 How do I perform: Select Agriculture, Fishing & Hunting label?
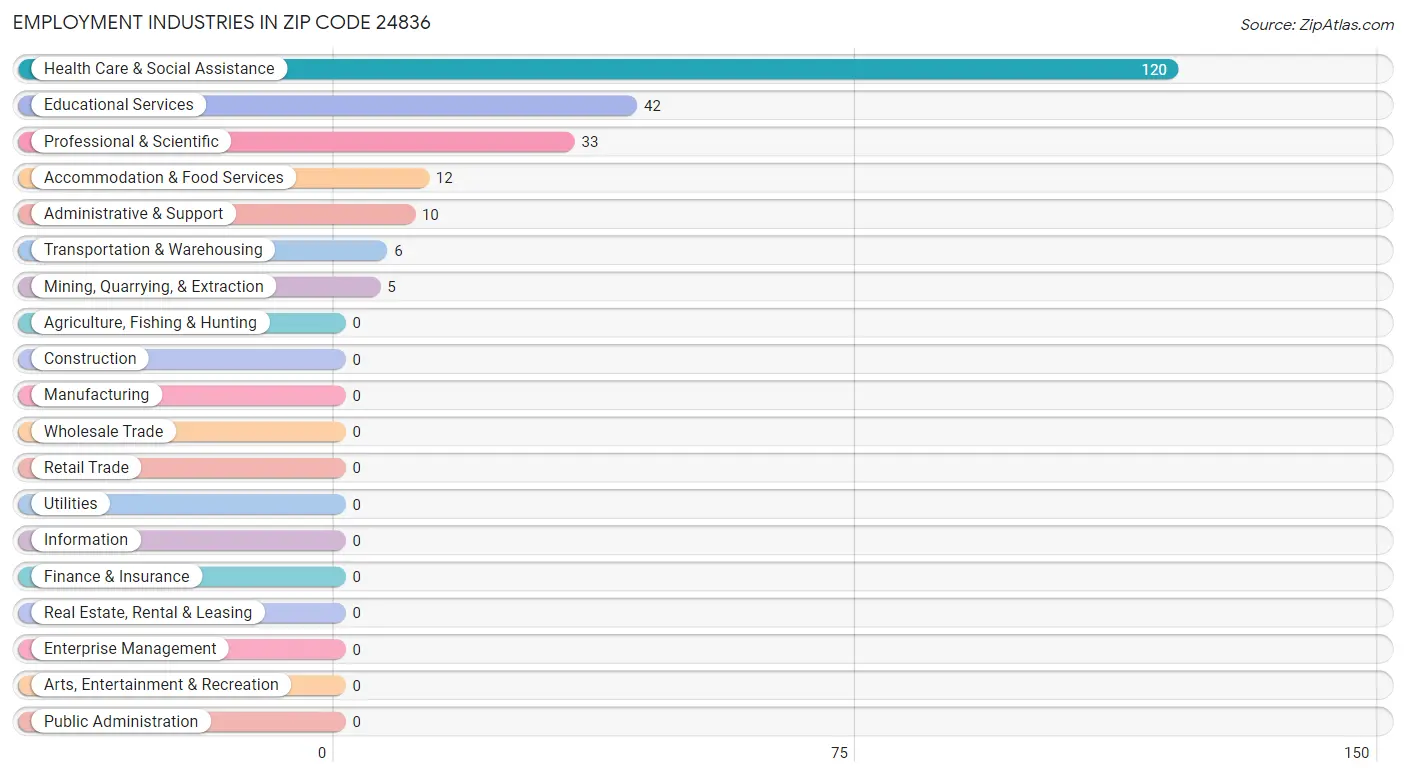pyautogui.click(x=150, y=322)
